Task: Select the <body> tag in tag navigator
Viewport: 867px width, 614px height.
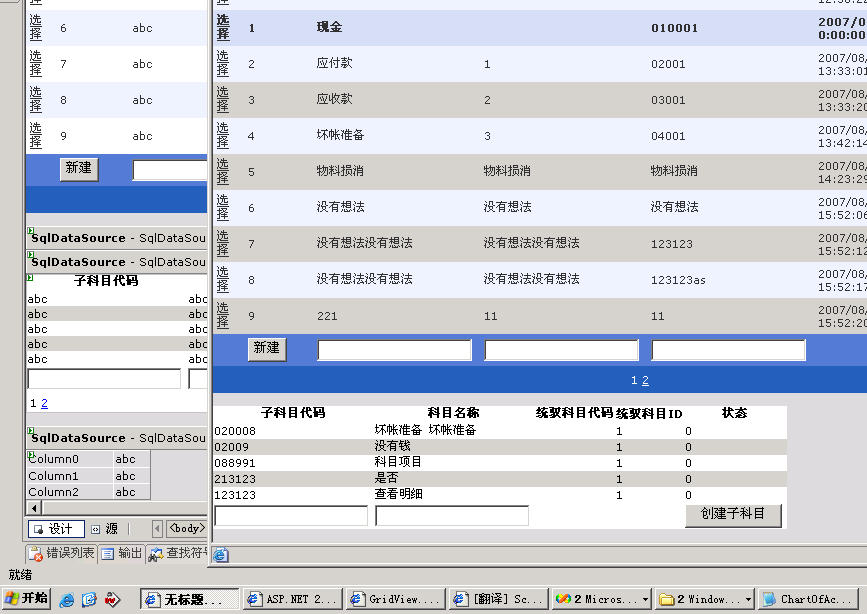Action: click(x=187, y=529)
